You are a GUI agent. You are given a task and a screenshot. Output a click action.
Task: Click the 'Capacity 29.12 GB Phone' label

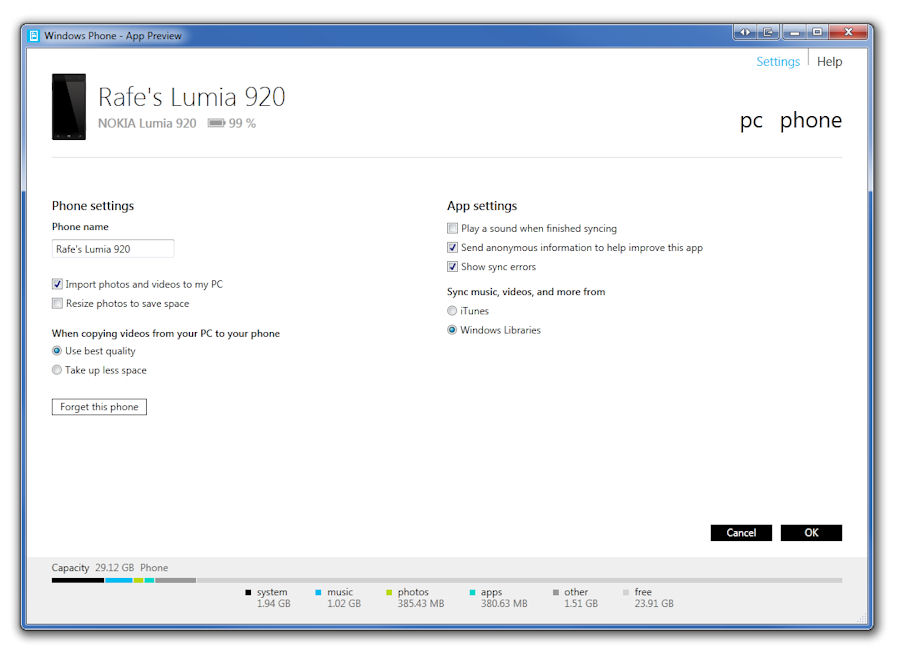[x=110, y=568]
